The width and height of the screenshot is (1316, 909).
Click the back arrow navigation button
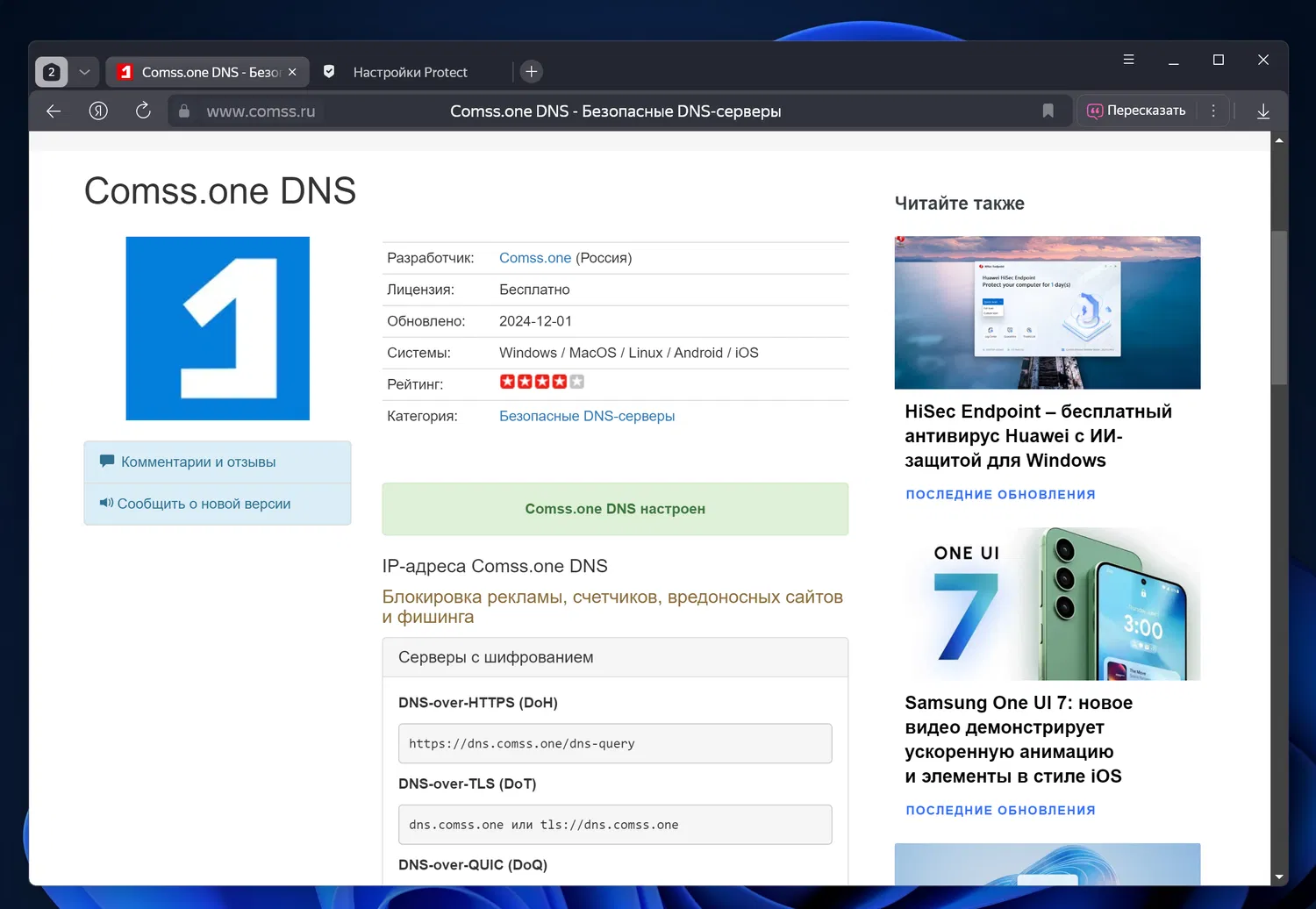pos(54,111)
